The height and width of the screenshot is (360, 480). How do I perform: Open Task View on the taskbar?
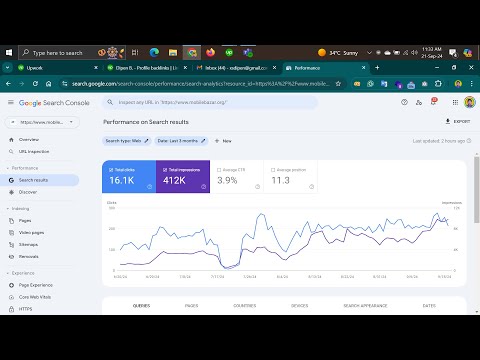135,53
